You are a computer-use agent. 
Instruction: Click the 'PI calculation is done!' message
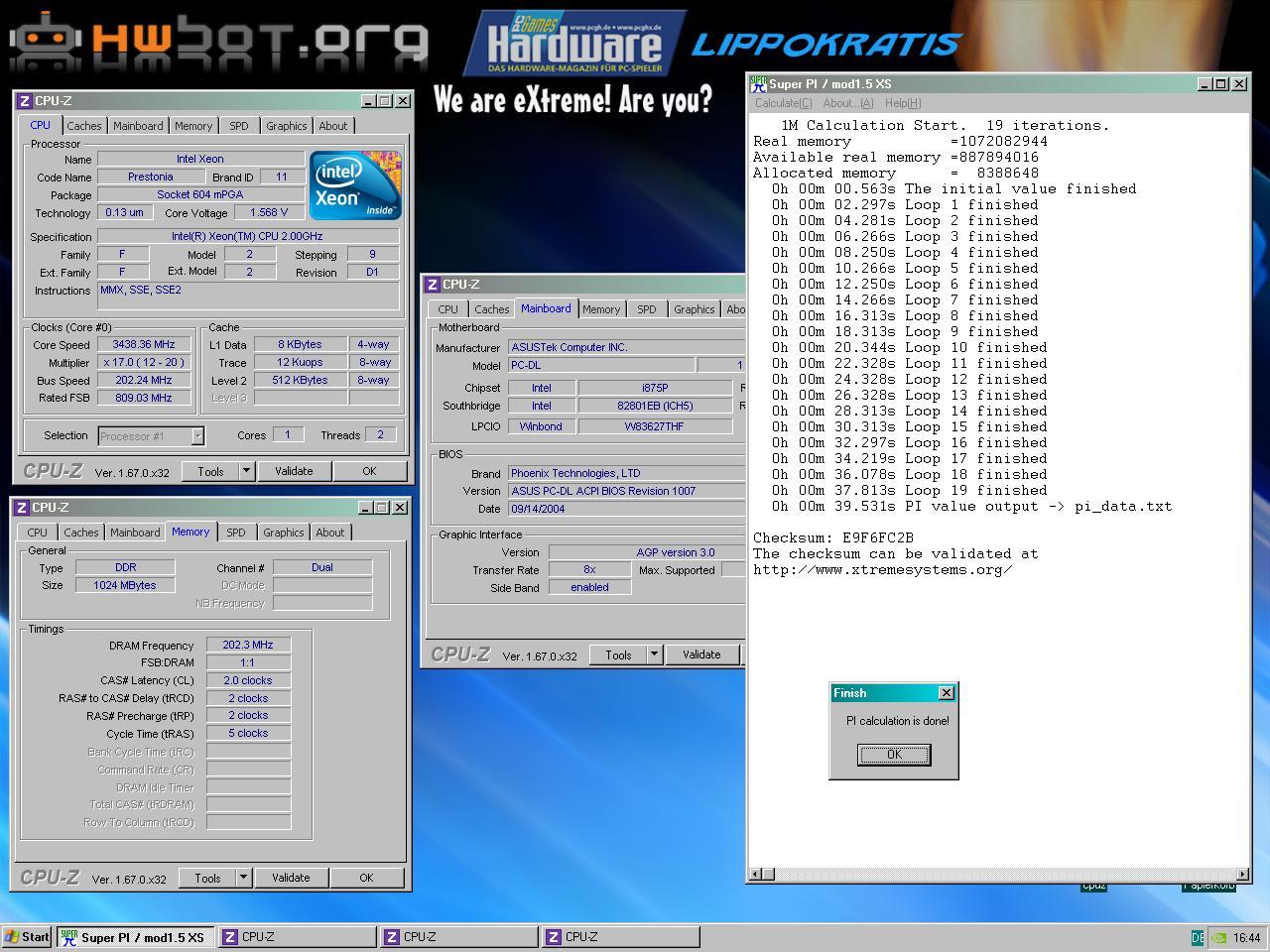(898, 721)
